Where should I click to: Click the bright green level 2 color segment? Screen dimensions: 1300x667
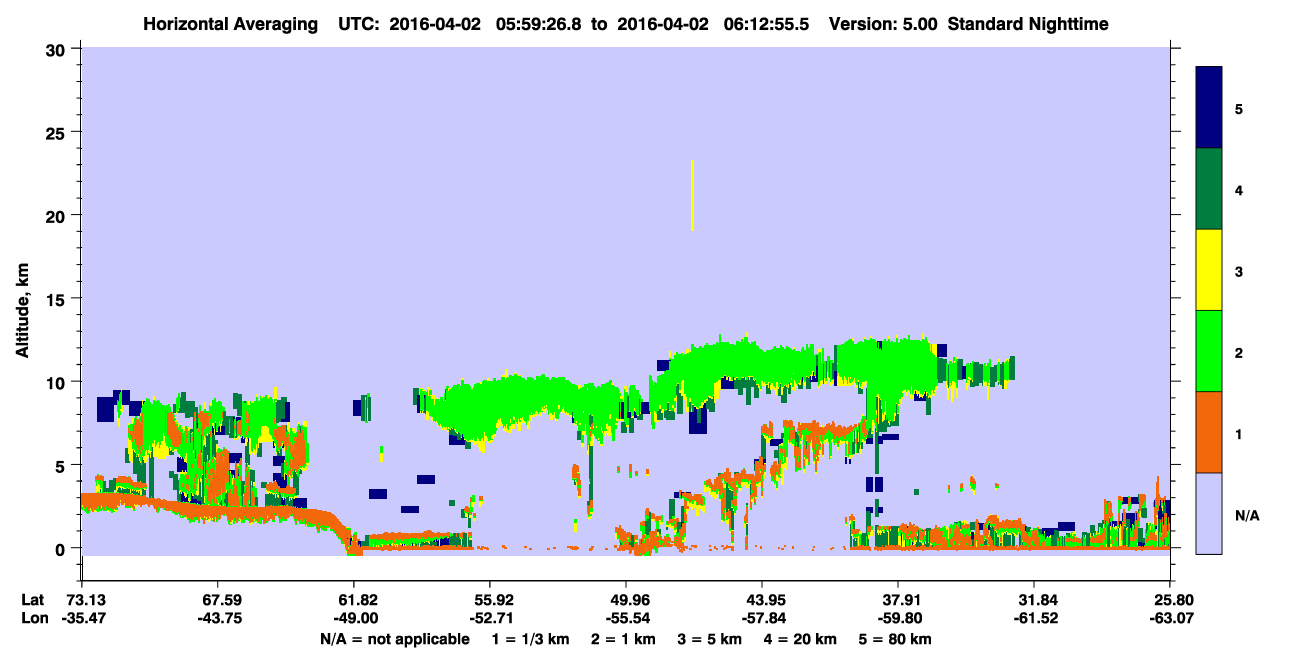click(x=1209, y=351)
